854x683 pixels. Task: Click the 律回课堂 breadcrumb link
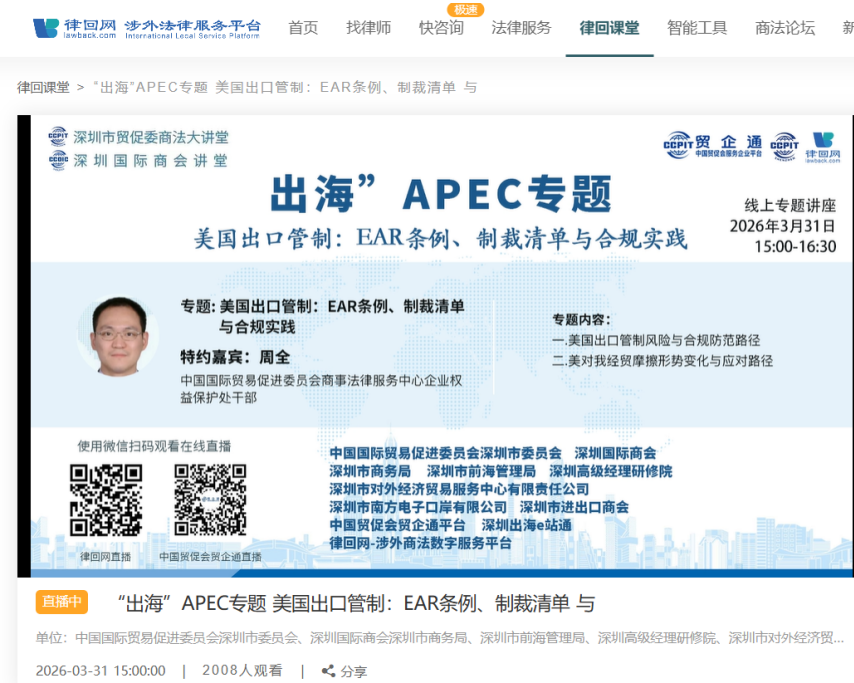[44, 87]
